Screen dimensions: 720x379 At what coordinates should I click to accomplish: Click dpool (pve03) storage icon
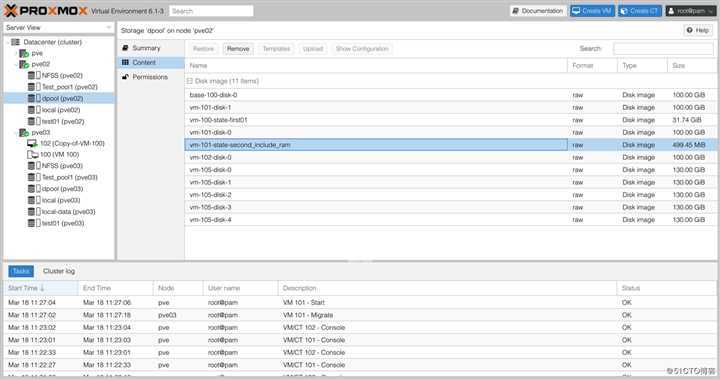click(x=34, y=189)
